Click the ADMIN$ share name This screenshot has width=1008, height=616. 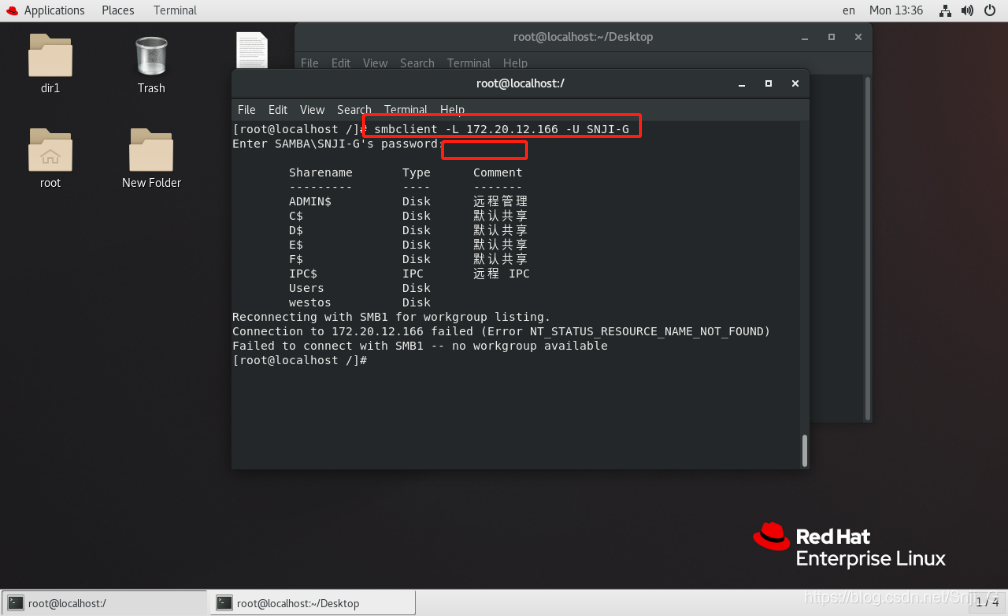310,201
